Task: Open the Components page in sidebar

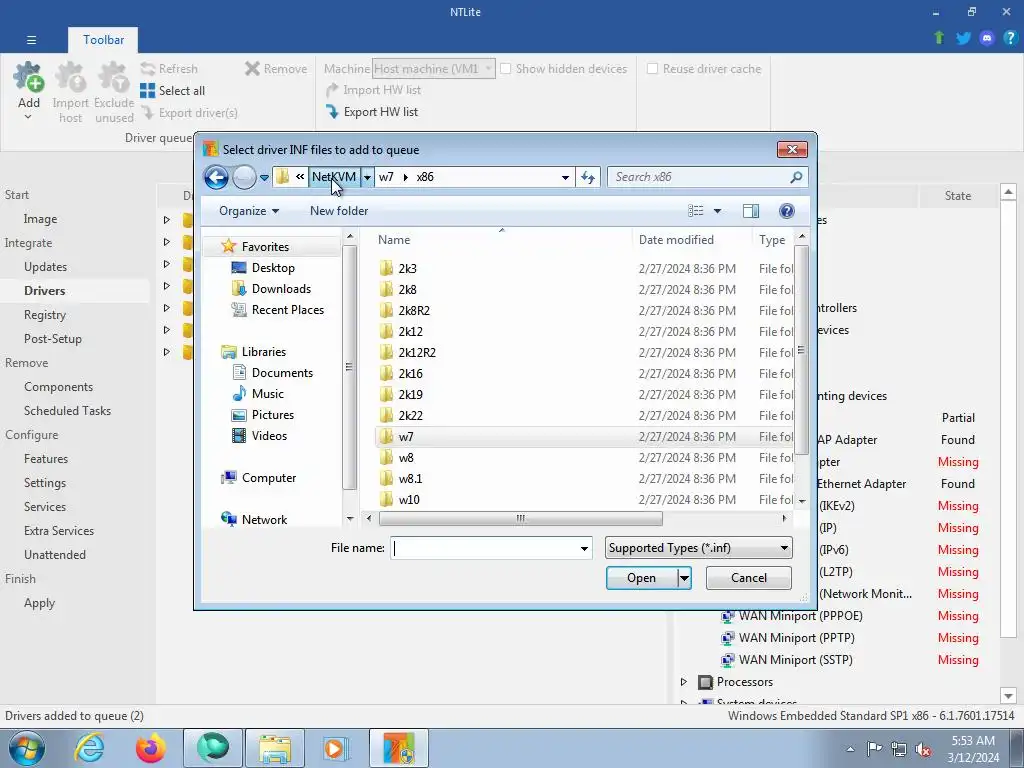Action: click(58, 387)
